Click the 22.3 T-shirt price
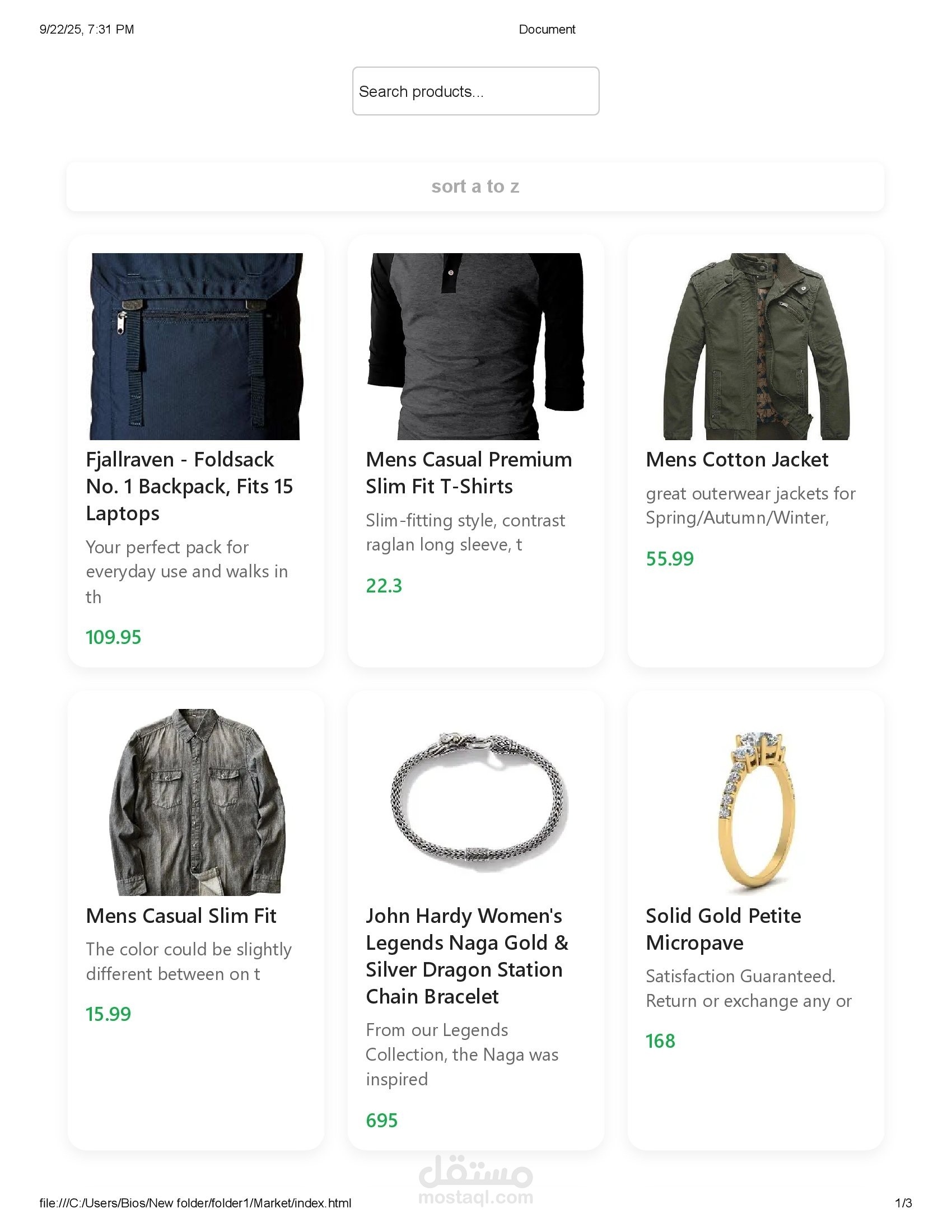Screen dimensions: 952x1232 (x=384, y=586)
